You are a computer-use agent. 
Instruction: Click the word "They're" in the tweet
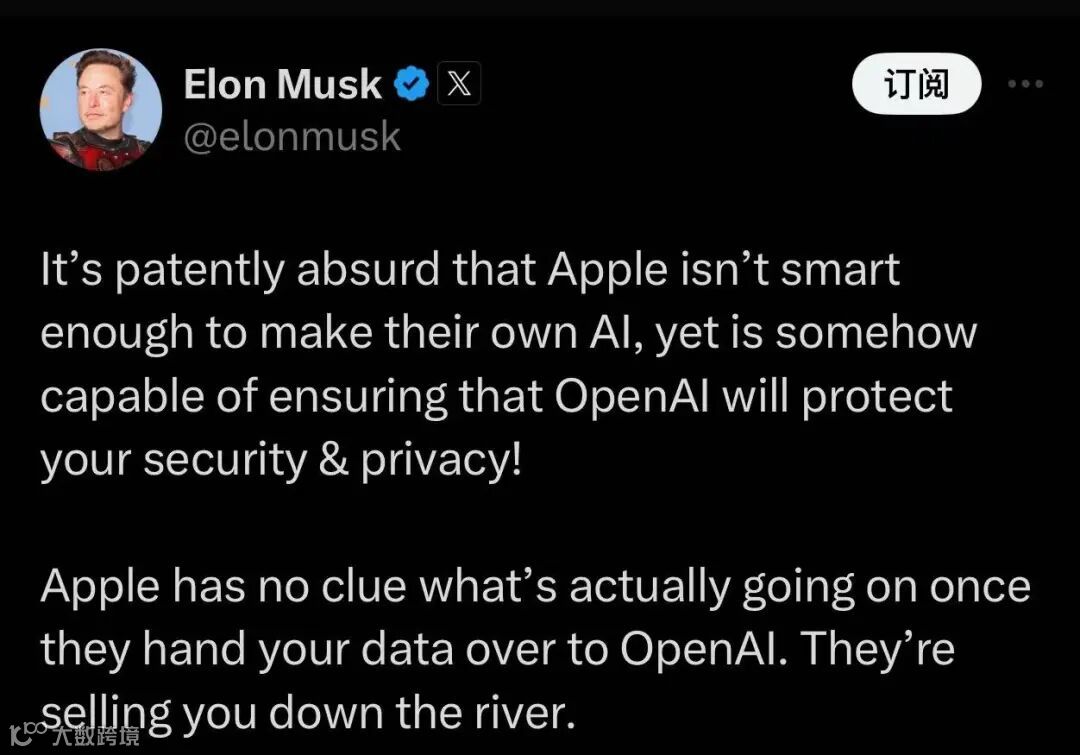click(x=878, y=649)
